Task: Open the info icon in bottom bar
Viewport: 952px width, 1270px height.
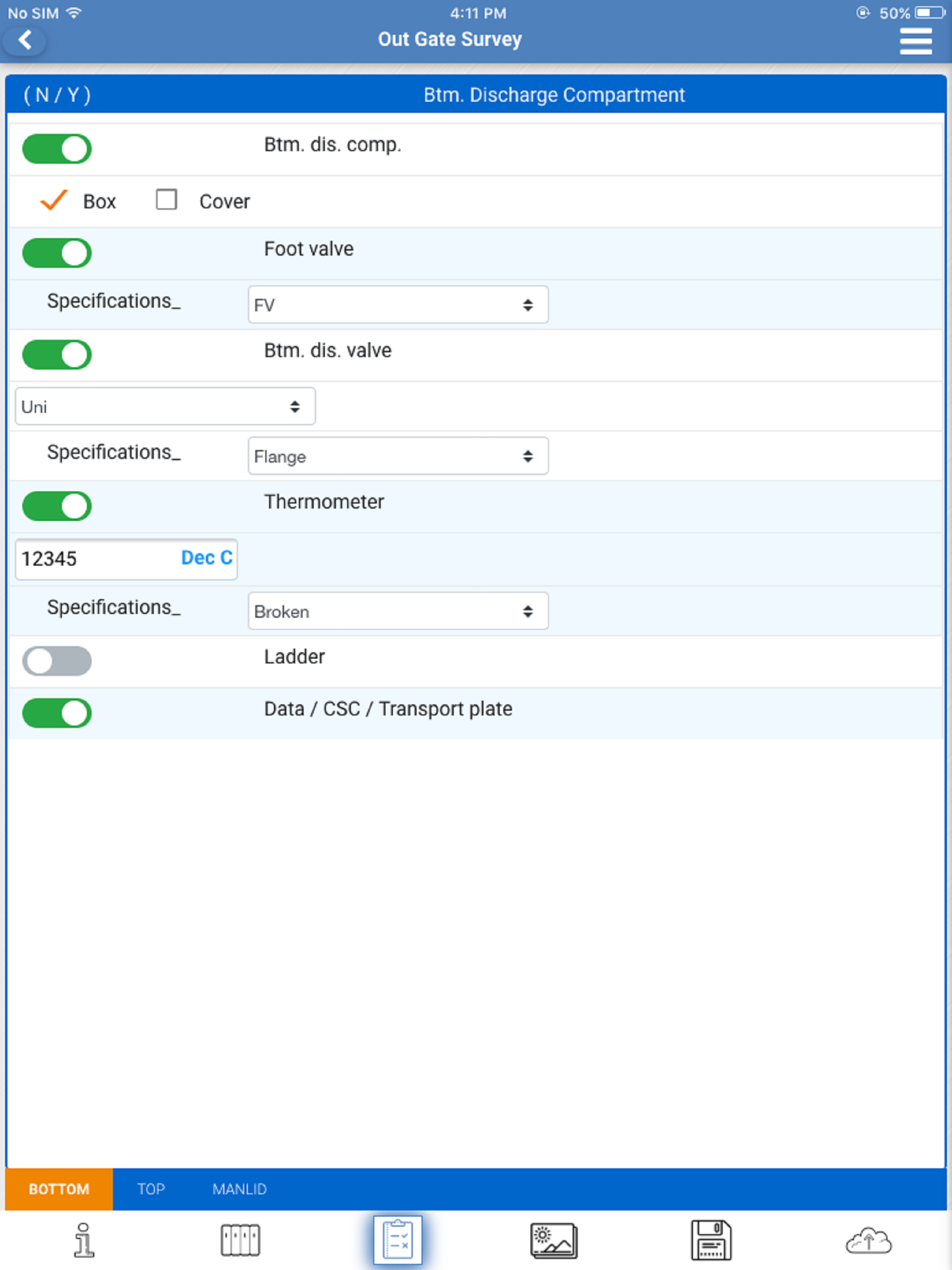Action: (x=84, y=1240)
